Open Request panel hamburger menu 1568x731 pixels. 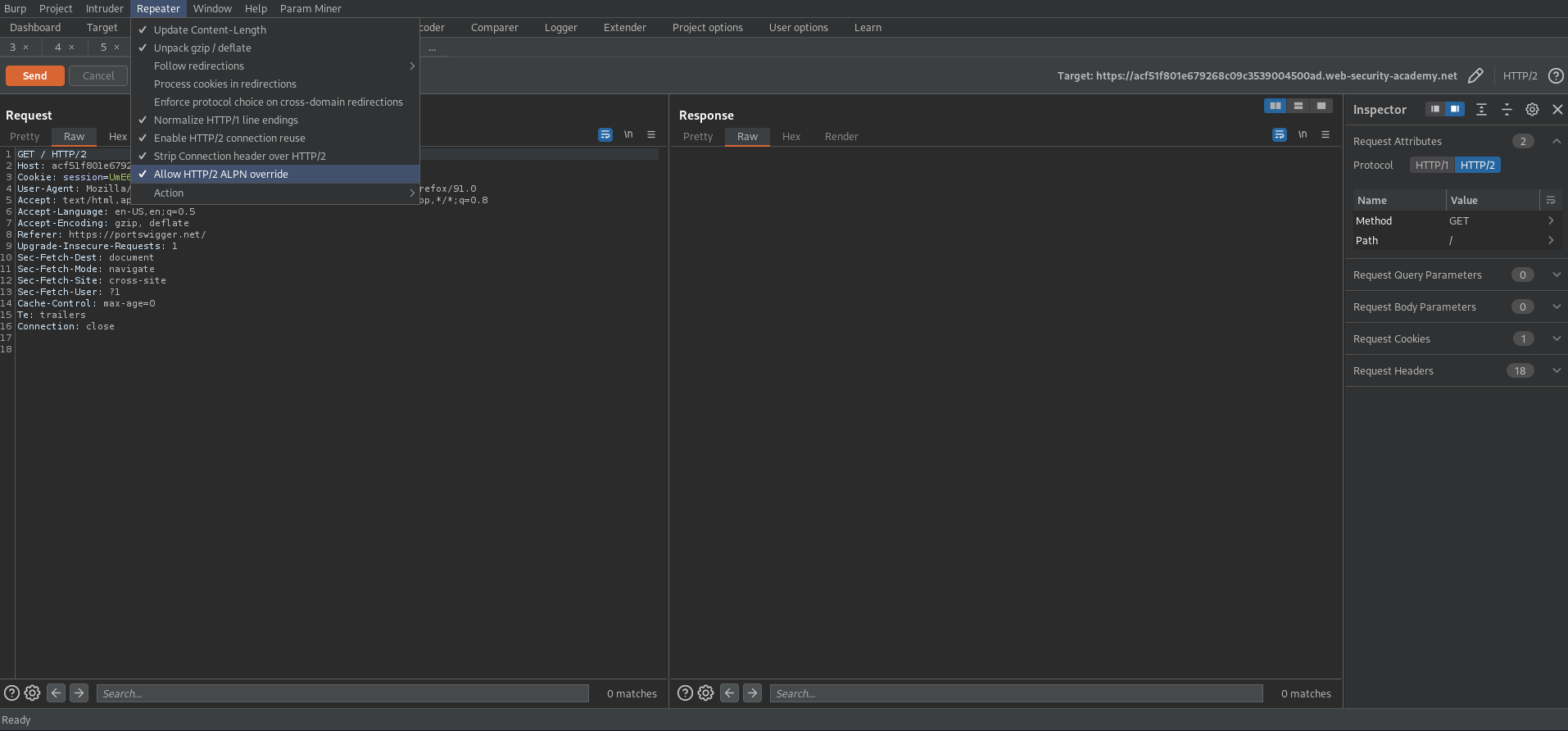651,134
